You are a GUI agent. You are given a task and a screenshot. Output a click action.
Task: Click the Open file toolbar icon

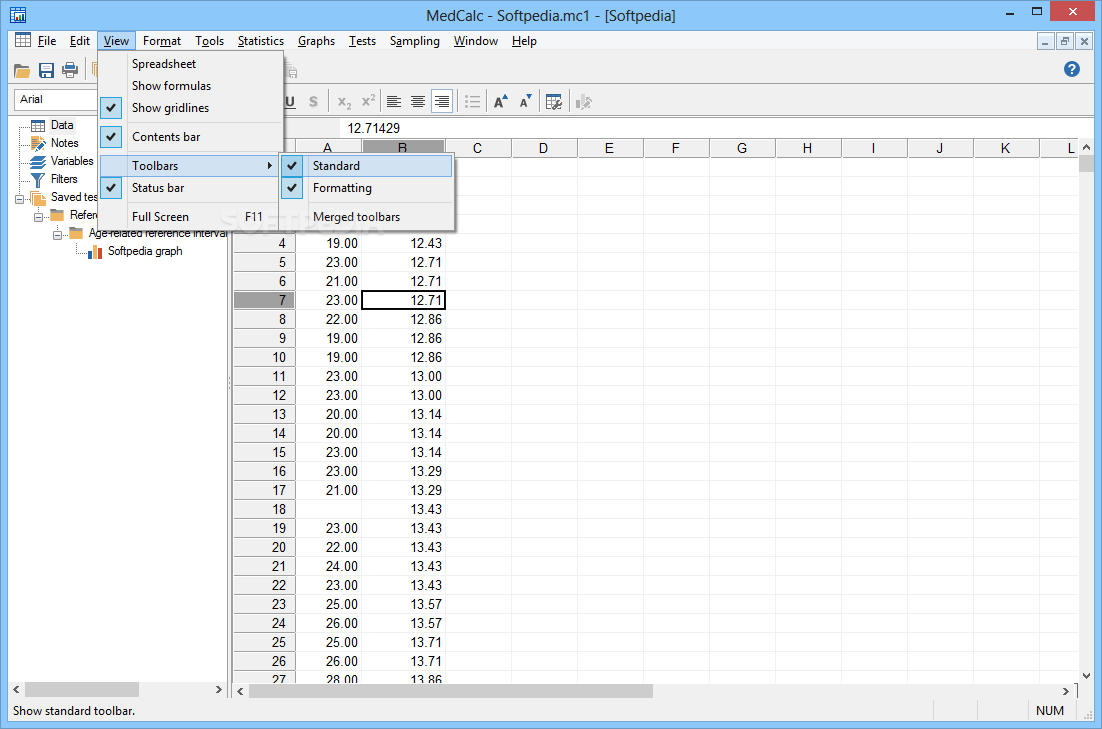click(x=22, y=70)
